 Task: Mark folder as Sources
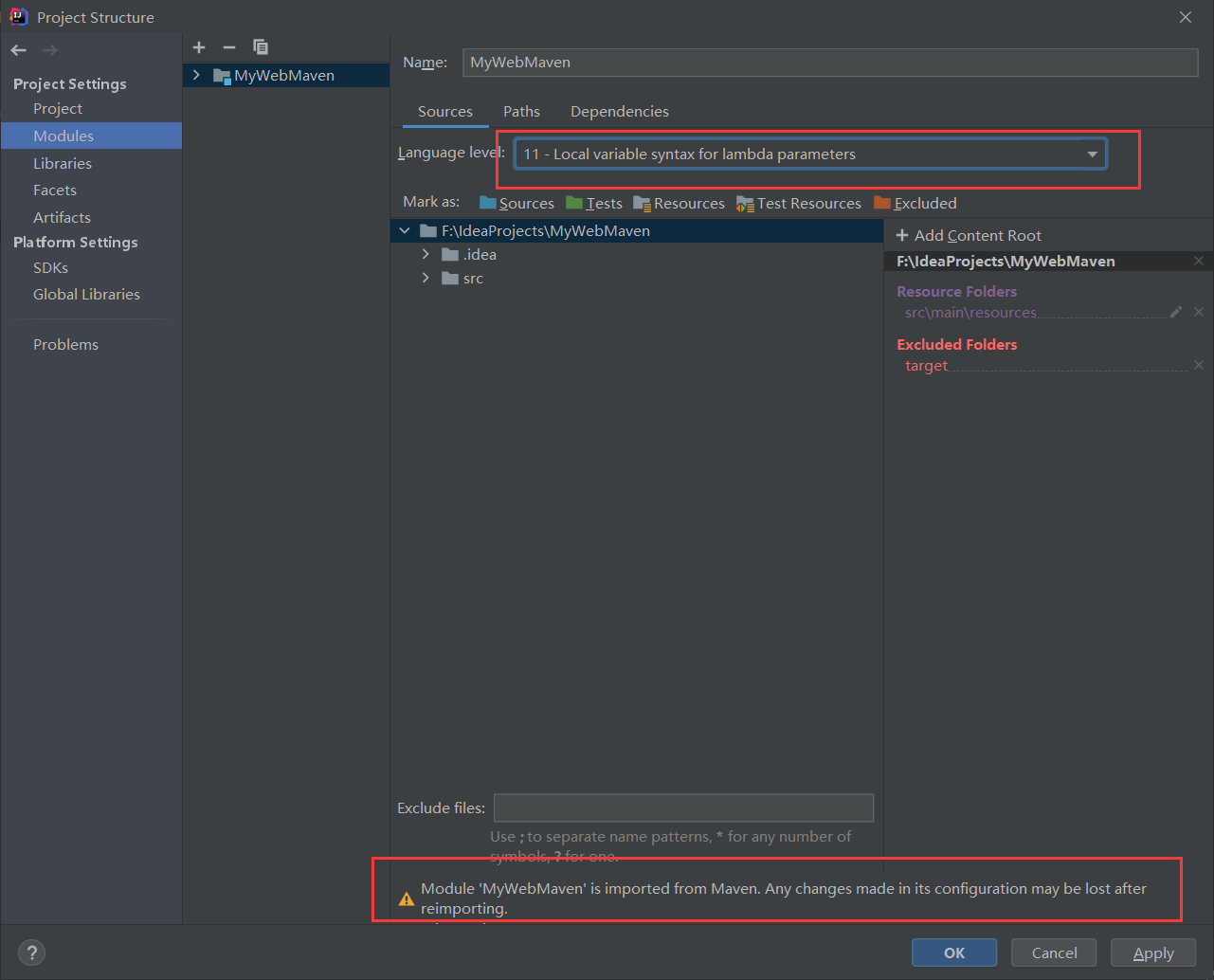(516, 203)
